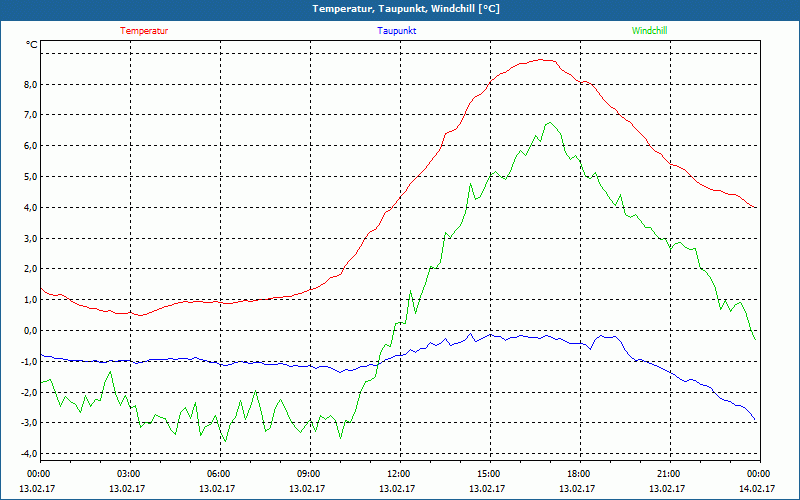800x500 pixels.
Task: Select the 06:00 time label on the x-axis
Action: (219, 474)
